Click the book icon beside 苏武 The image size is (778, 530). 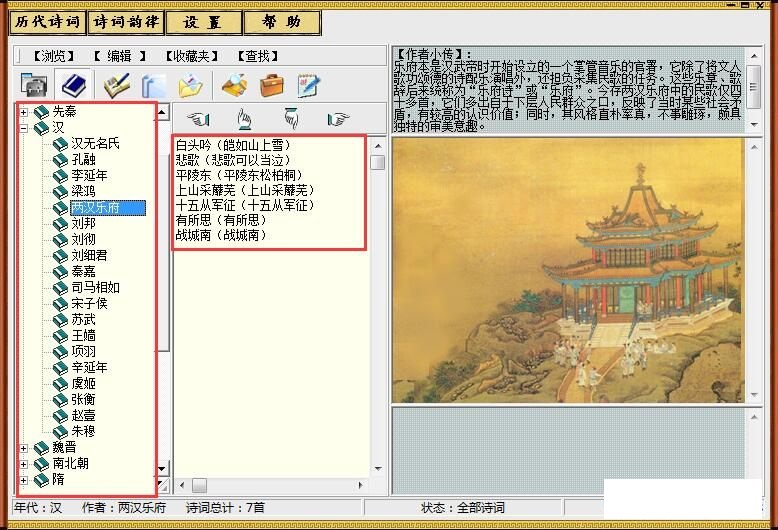(x=61, y=320)
